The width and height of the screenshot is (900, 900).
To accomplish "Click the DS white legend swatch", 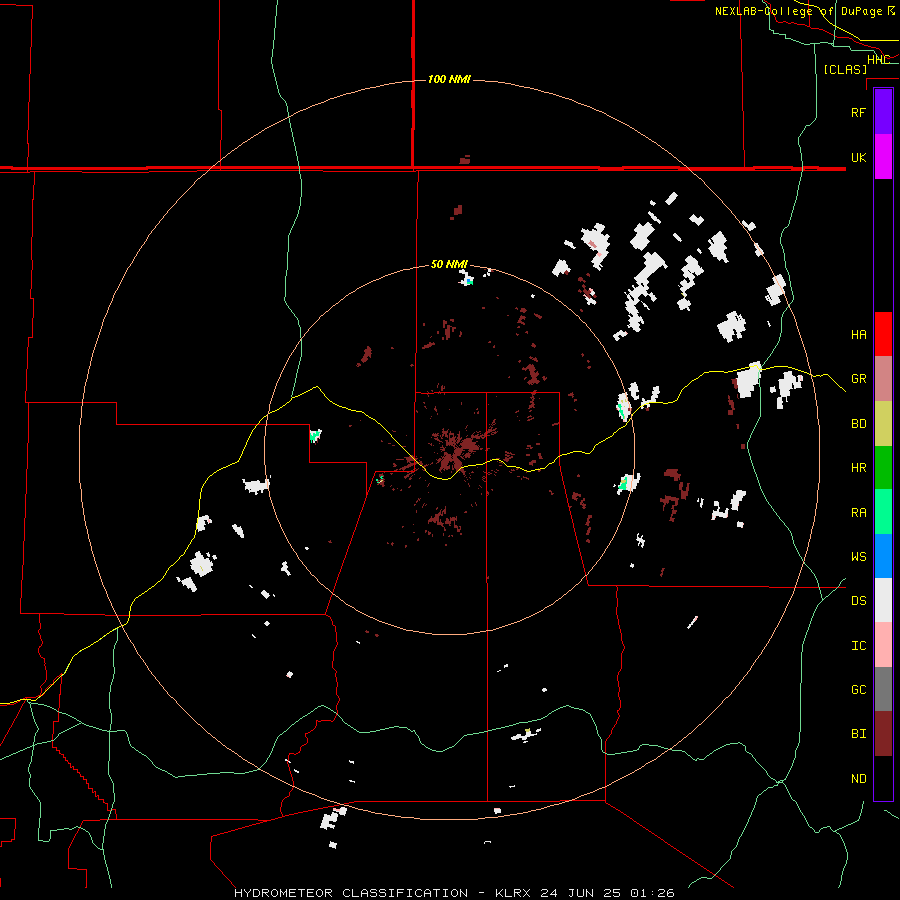I will pos(883,600).
